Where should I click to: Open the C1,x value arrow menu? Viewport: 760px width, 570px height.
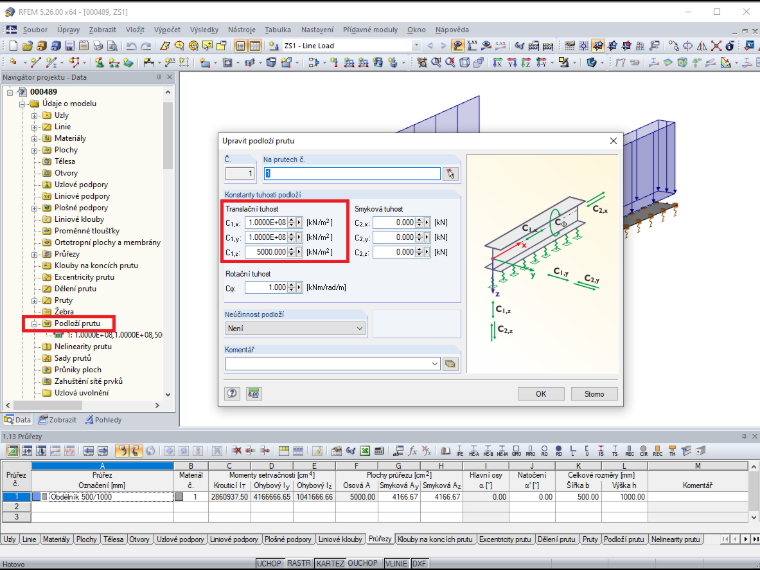click(299, 222)
